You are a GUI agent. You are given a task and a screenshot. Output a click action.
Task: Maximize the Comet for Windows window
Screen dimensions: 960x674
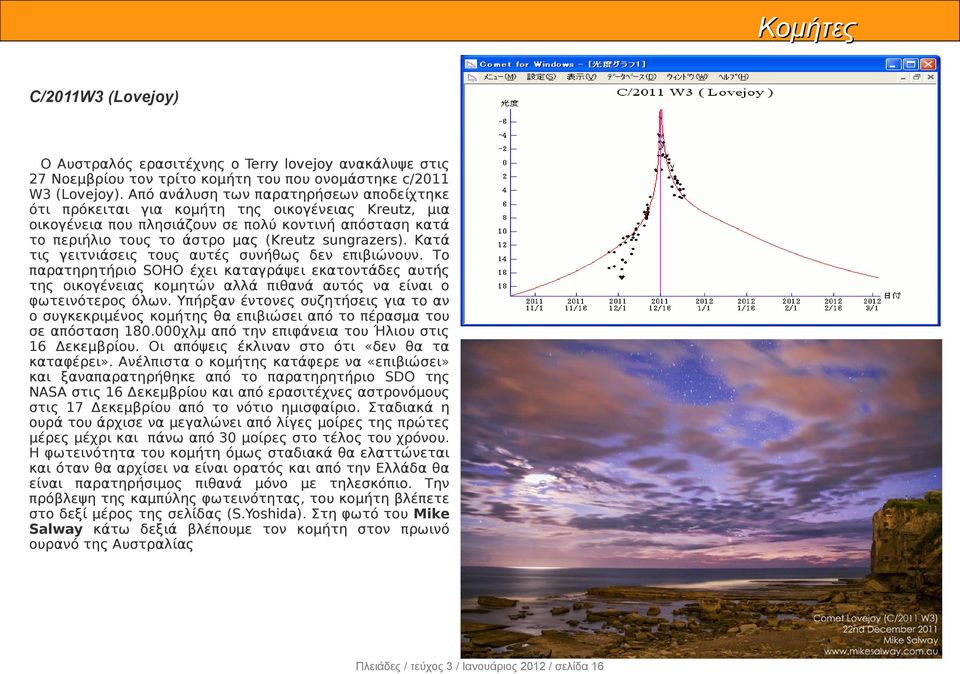(x=910, y=64)
